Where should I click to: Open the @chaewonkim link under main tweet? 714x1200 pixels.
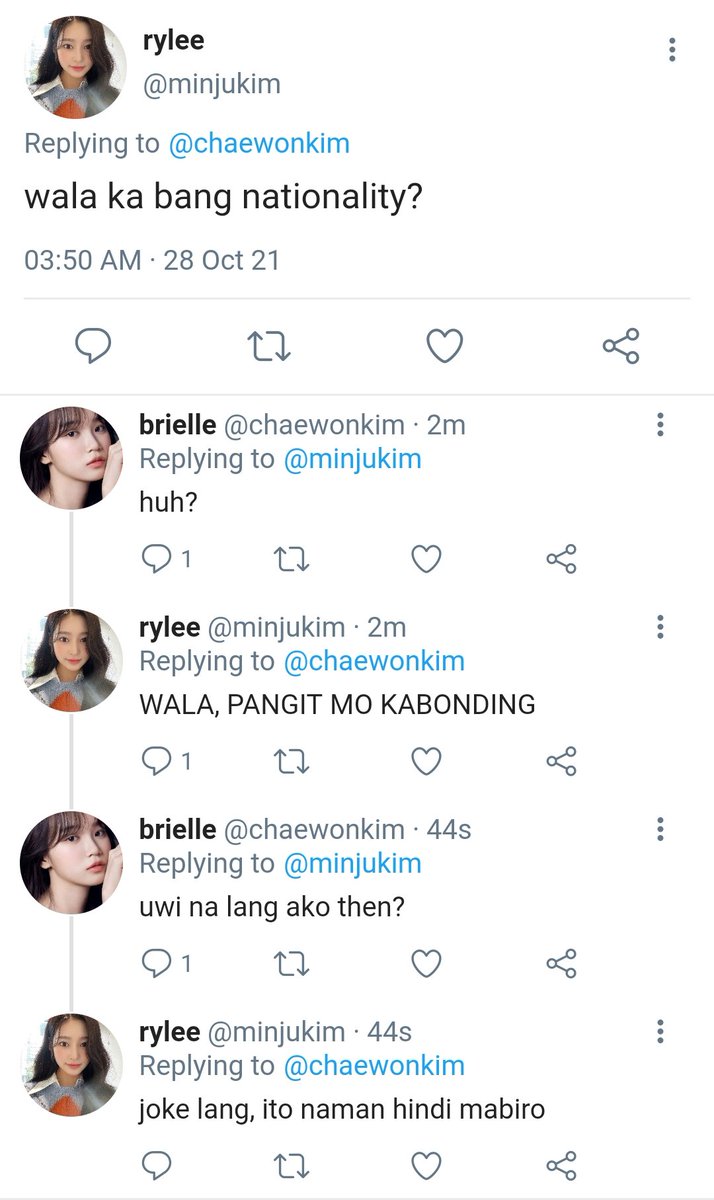click(259, 143)
